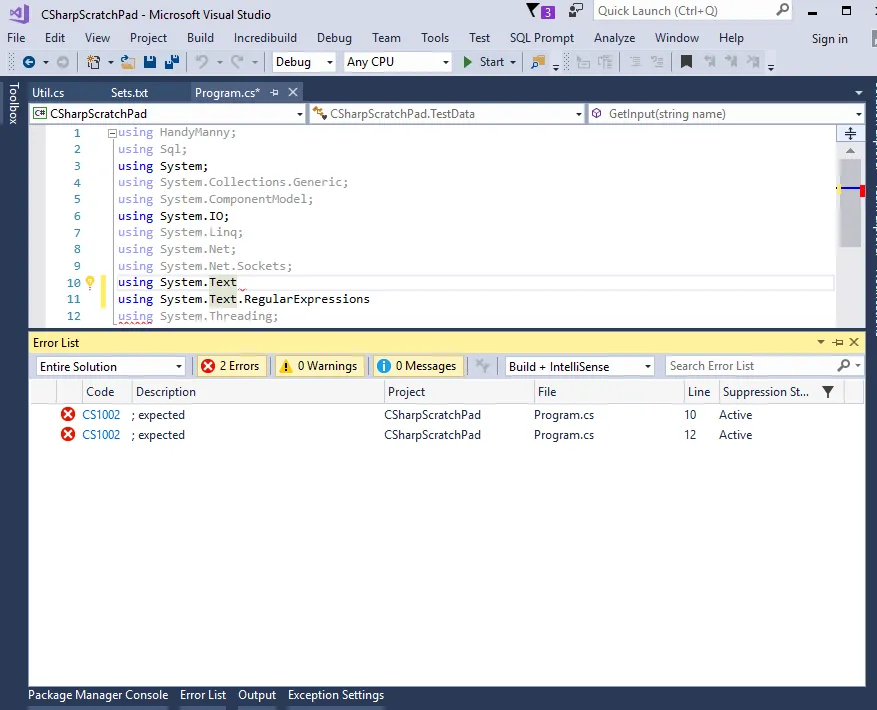The width and height of the screenshot is (877, 710).
Task: Open the Analyze menu
Action: click(x=614, y=38)
